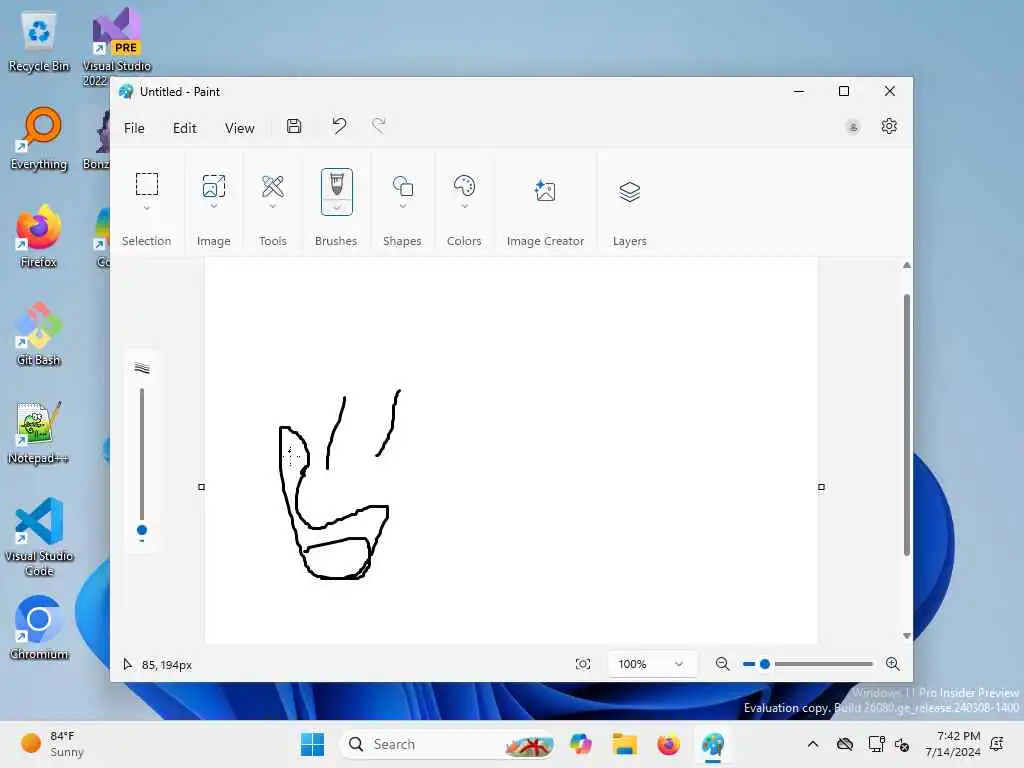
Task: Click brush size lines icon
Action: pyautogui.click(x=142, y=368)
